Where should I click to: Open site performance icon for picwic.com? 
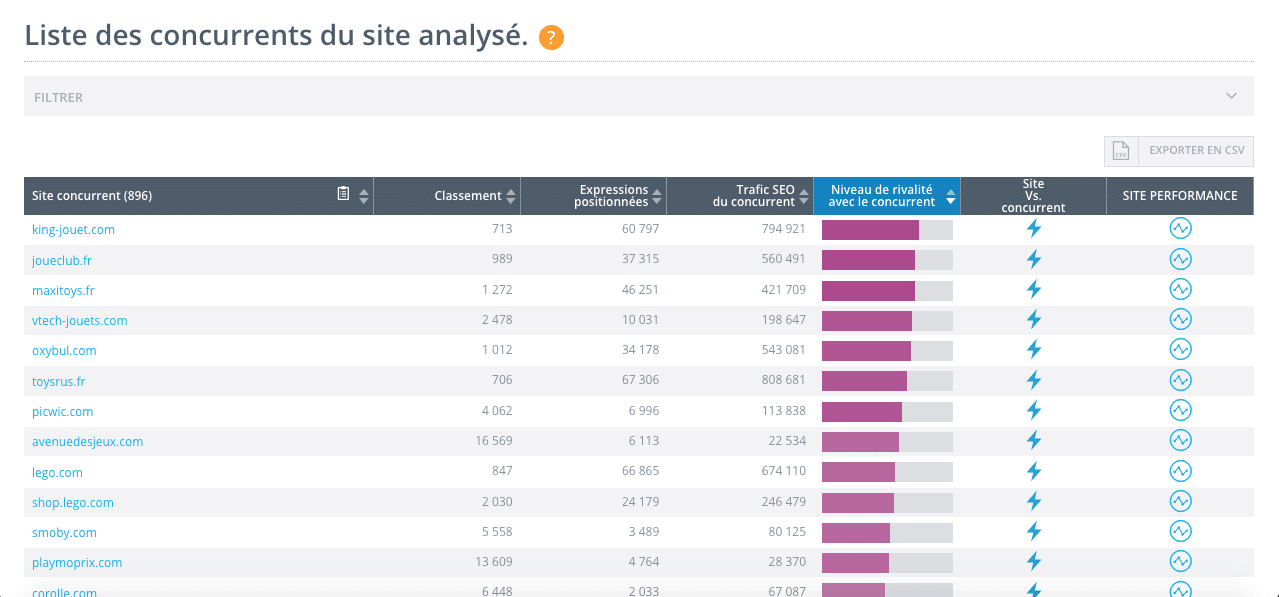pos(1180,411)
